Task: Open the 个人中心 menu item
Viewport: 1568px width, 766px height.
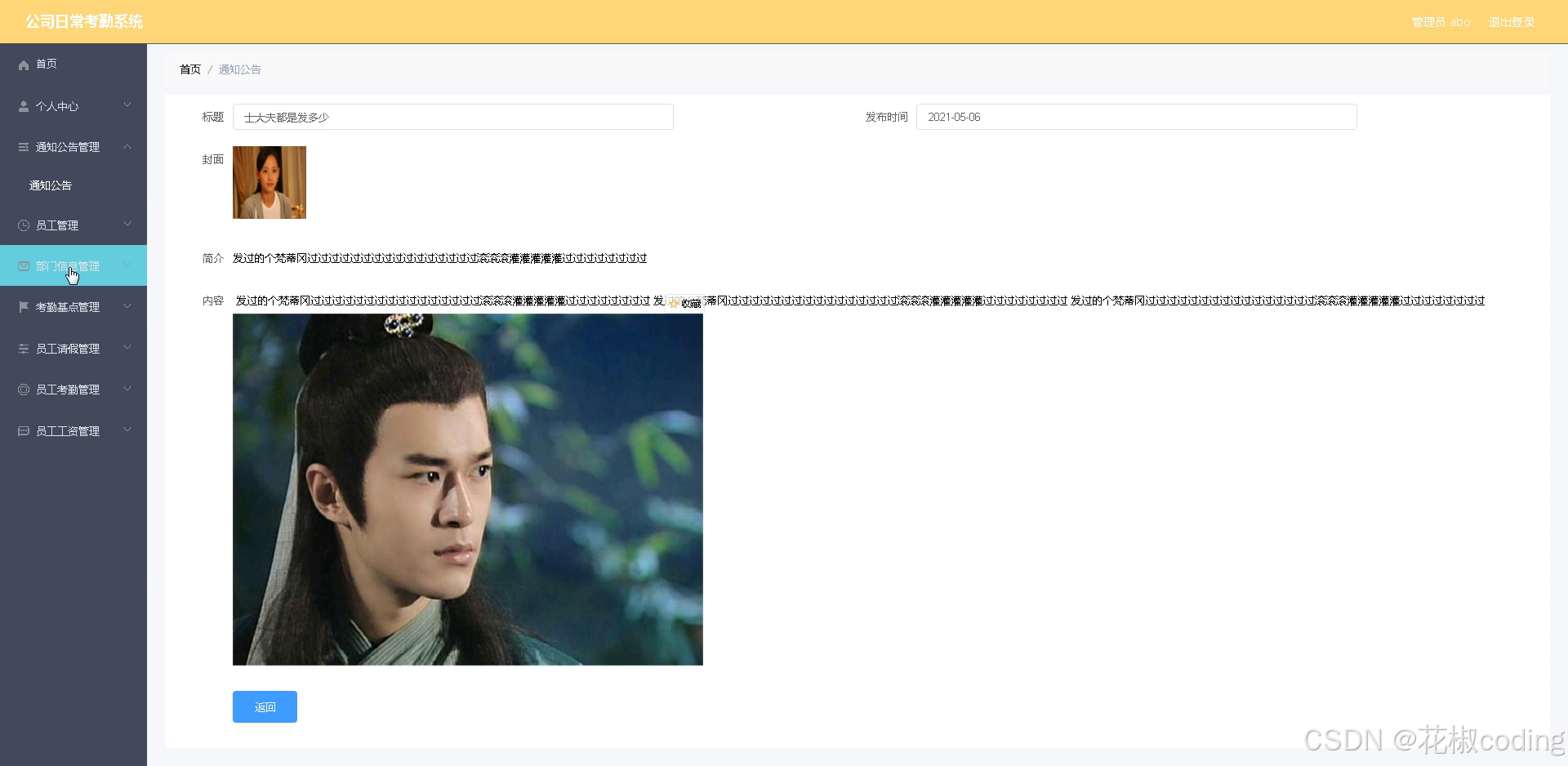Action: 73,106
